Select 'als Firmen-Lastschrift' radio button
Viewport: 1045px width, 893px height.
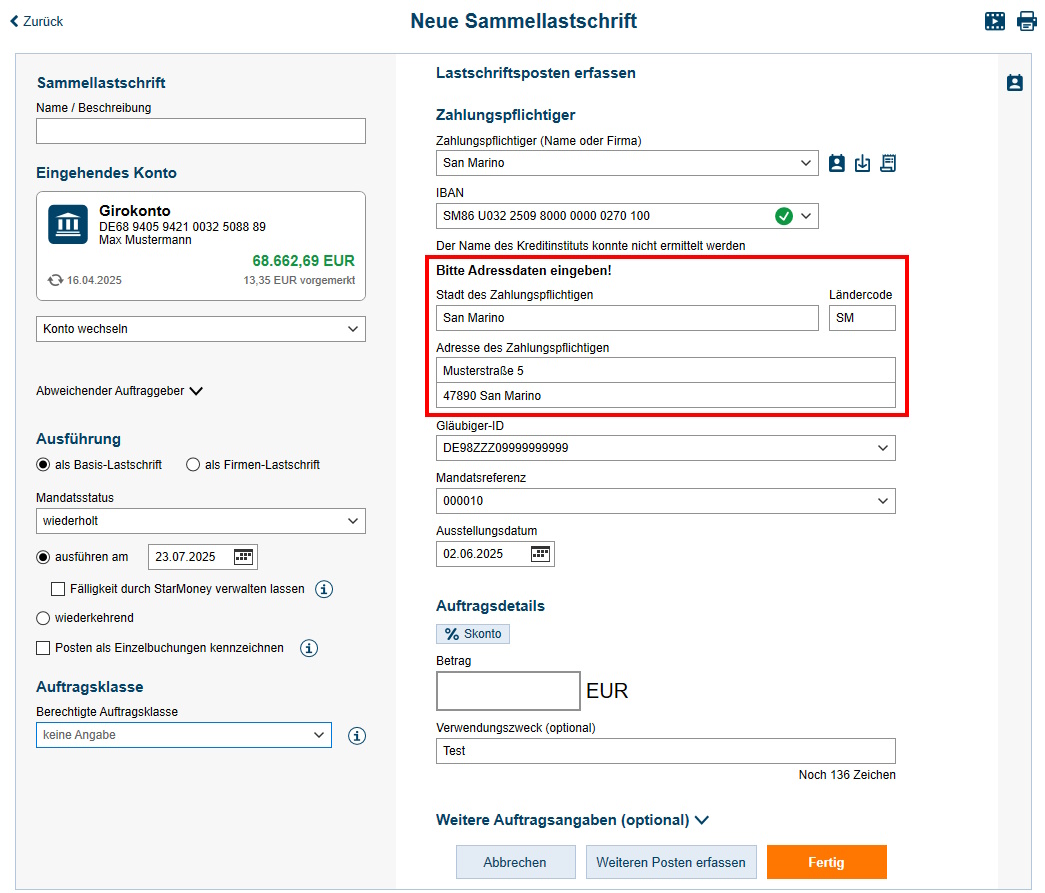193,465
